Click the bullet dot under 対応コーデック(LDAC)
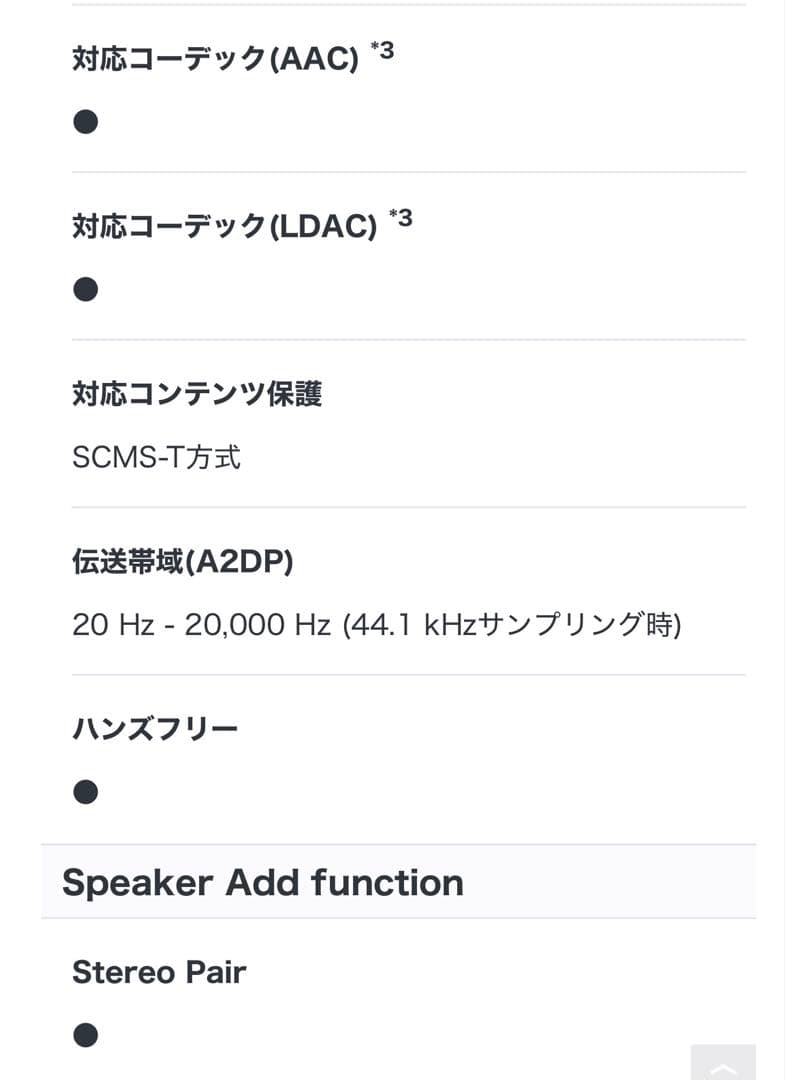The width and height of the screenshot is (785, 1080). coord(86,290)
